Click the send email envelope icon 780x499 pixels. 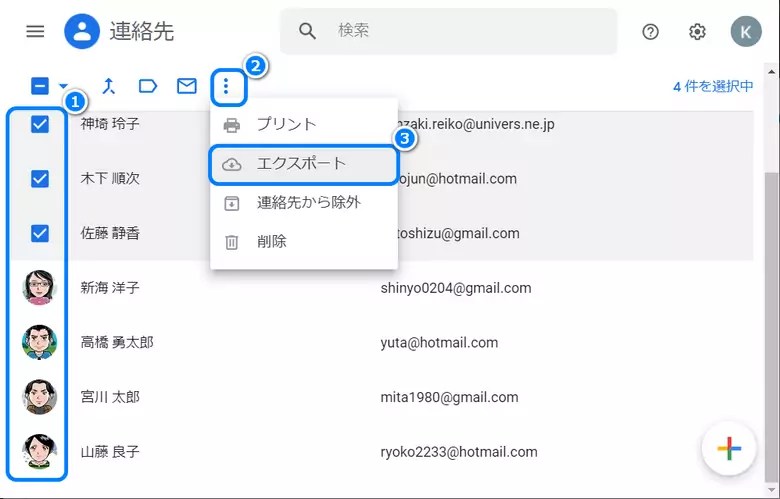pos(187,86)
